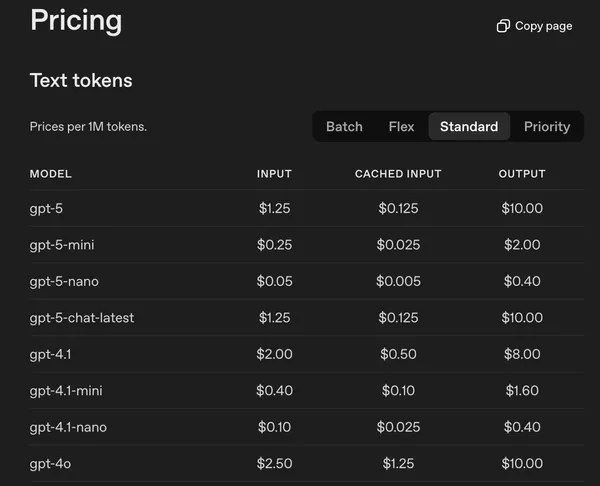Switch to the Priority pricing tab

tap(547, 127)
